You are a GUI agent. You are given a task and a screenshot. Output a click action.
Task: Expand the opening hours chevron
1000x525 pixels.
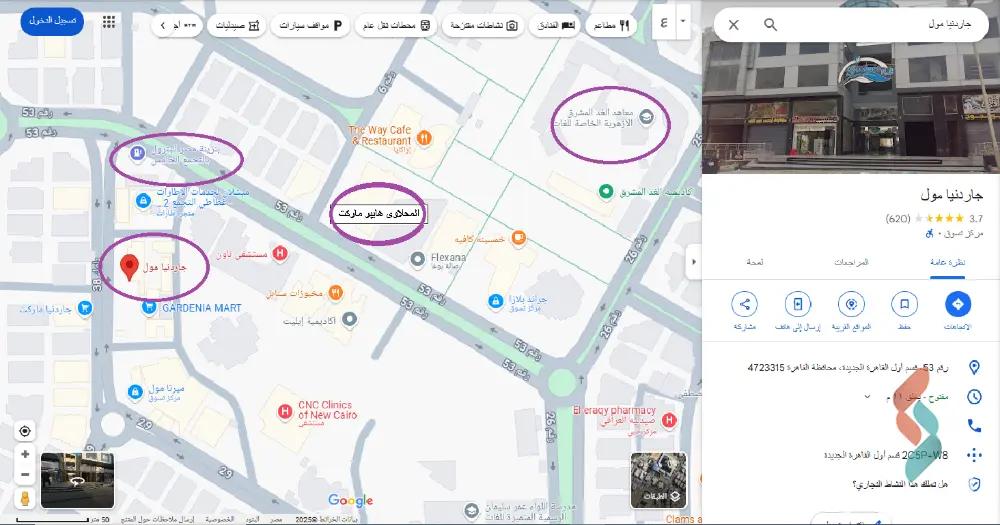point(867,397)
